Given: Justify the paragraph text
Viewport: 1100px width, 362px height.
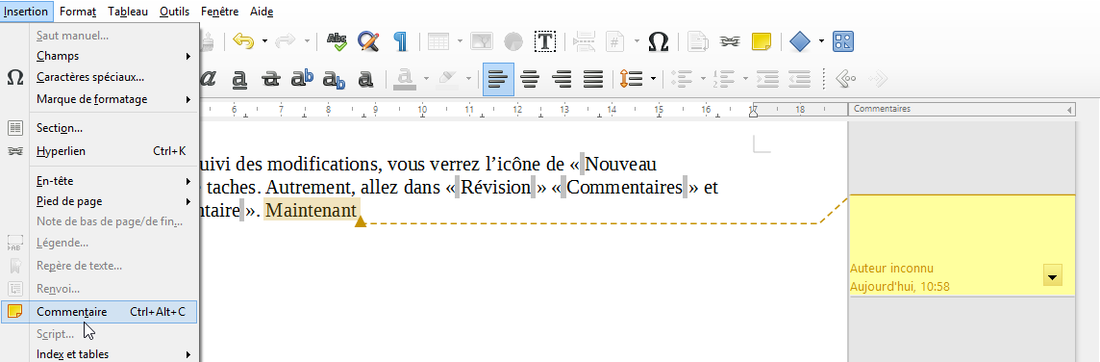Looking at the screenshot, I should click(593, 79).
